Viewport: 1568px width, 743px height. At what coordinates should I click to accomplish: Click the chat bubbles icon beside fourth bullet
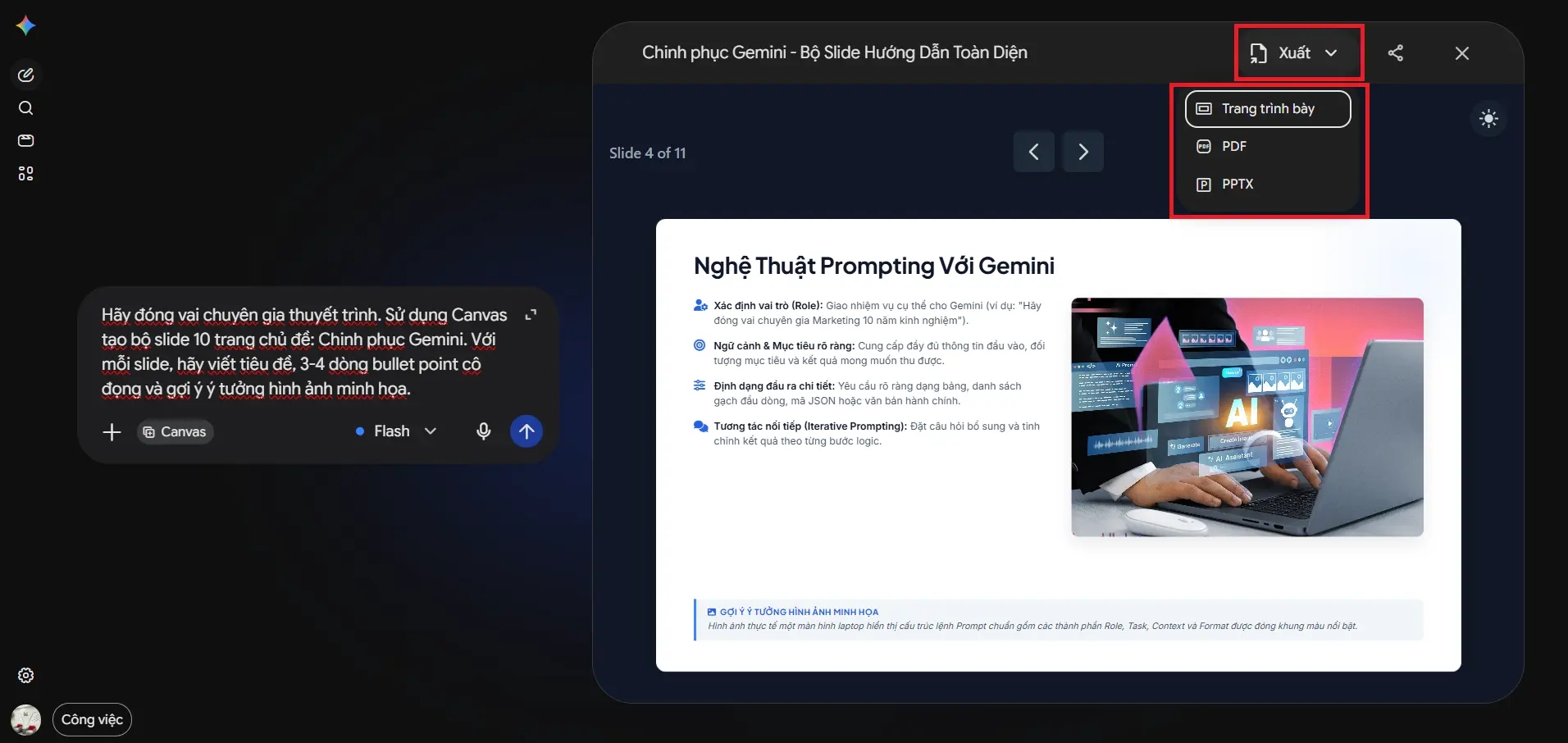[700, 426]
